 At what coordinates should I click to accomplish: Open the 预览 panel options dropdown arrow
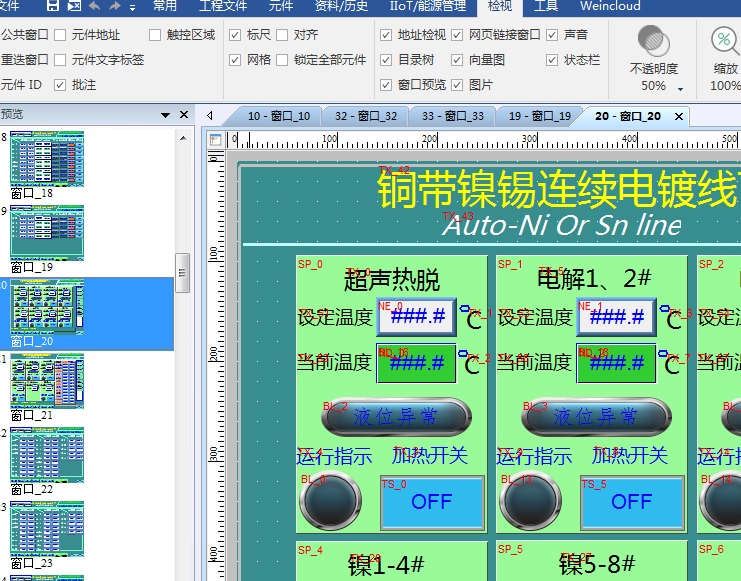click(166, 115)
